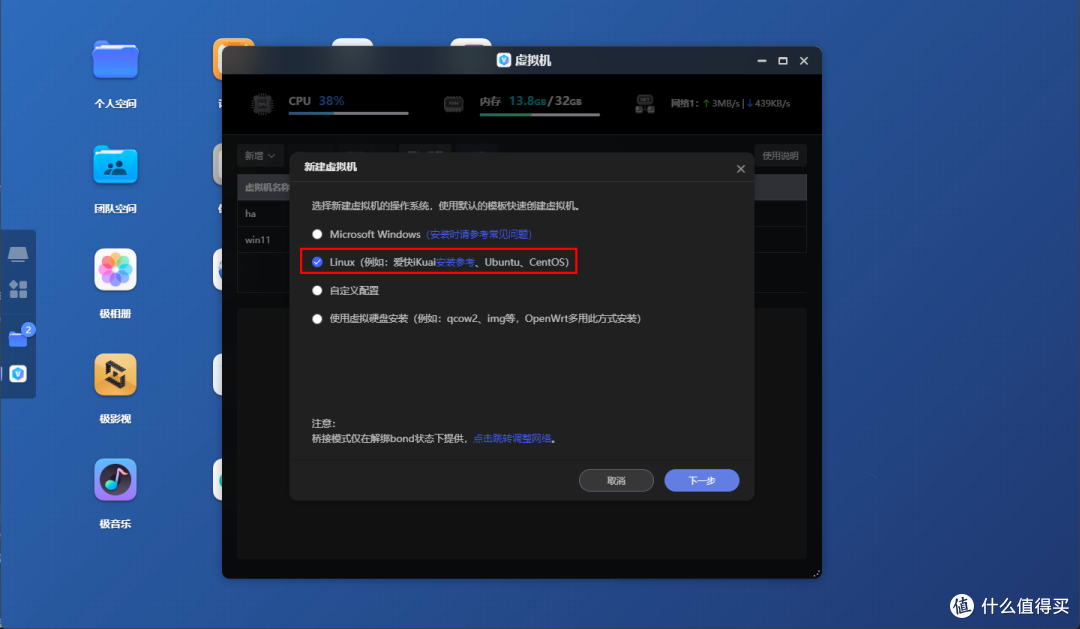This screenshot has height=629, width=1080.
Task: Click the CPU usage icon in the toolbar
Action: click(262, 102)
